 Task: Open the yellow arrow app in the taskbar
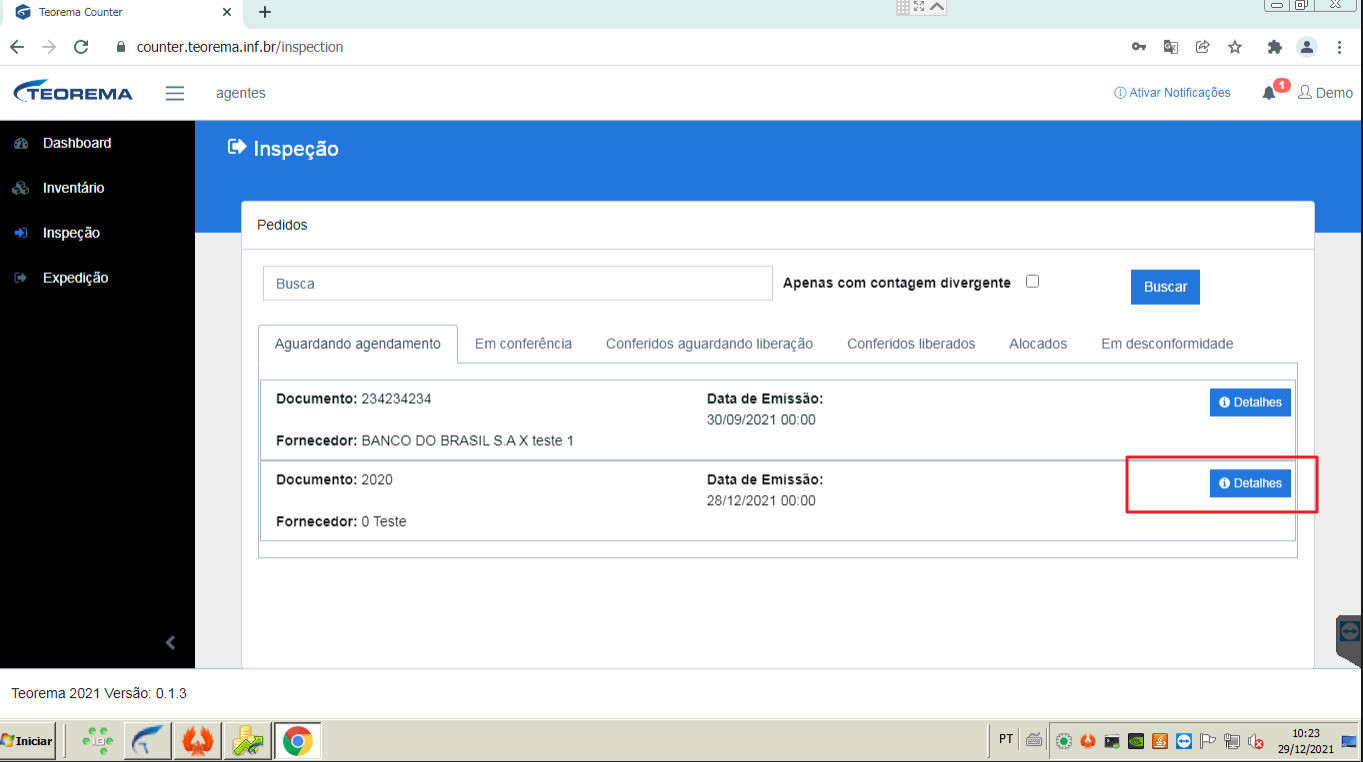(247, 741)
